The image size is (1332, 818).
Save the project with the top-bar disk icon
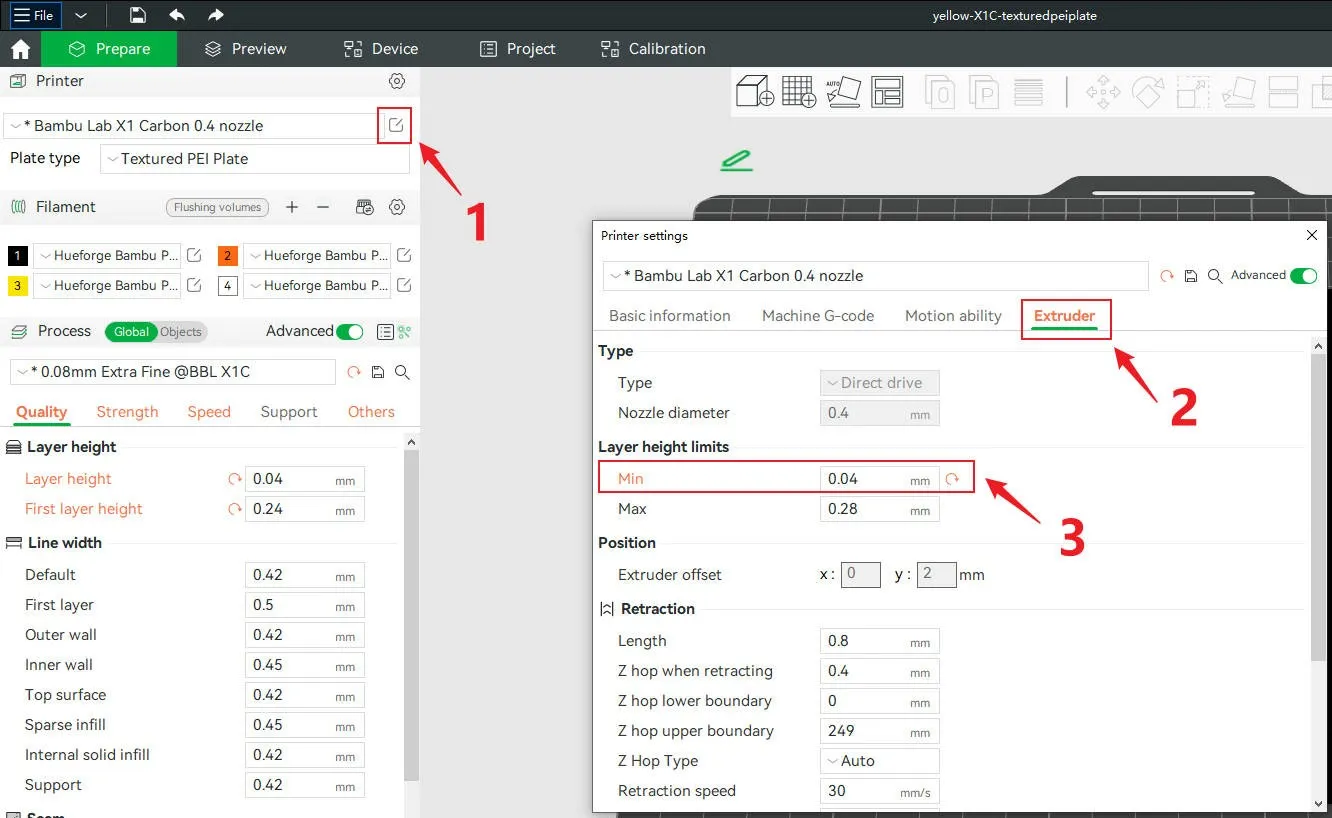point(138,15)
